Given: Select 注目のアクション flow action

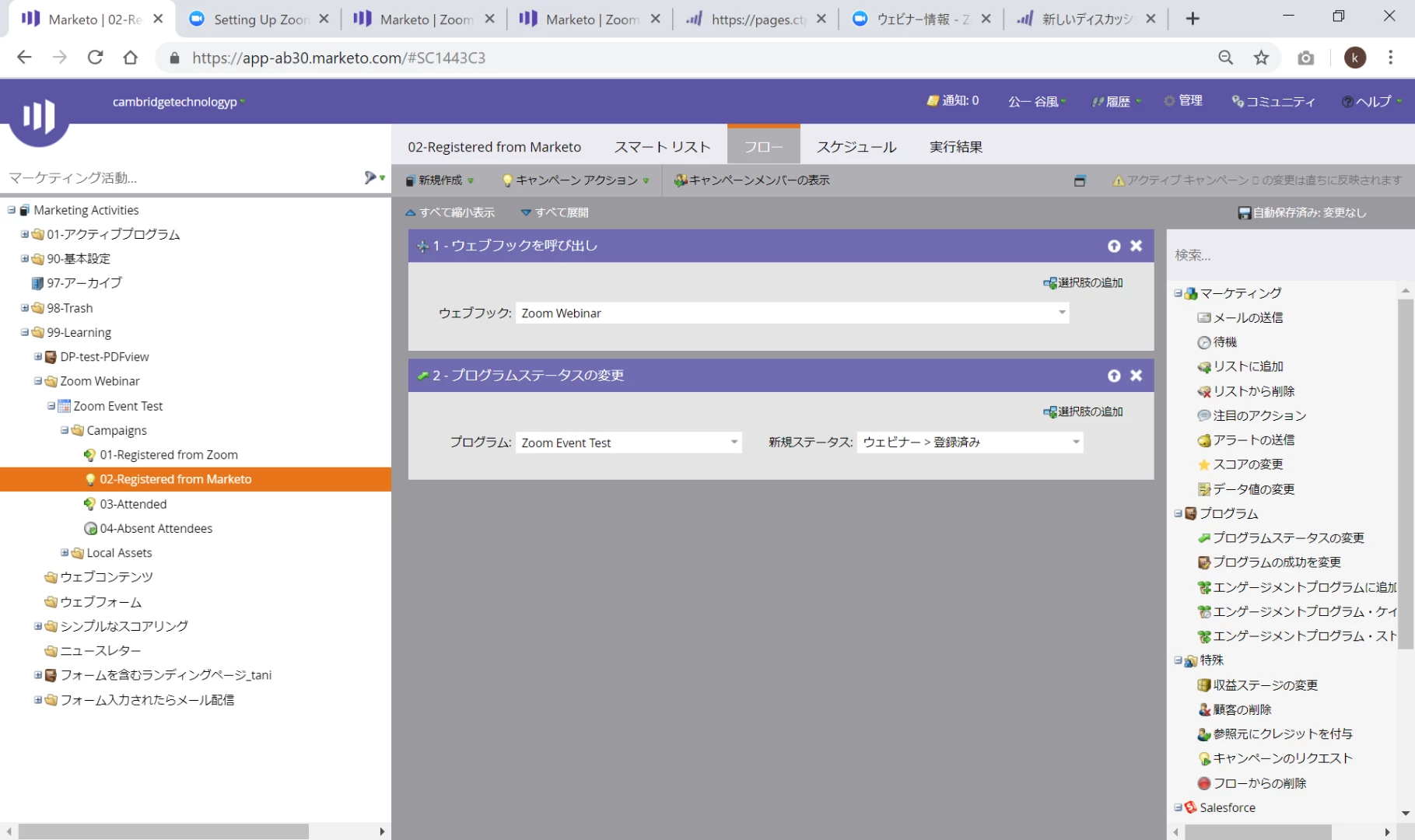Looking at the screenshot, I should click(1252, 415).
